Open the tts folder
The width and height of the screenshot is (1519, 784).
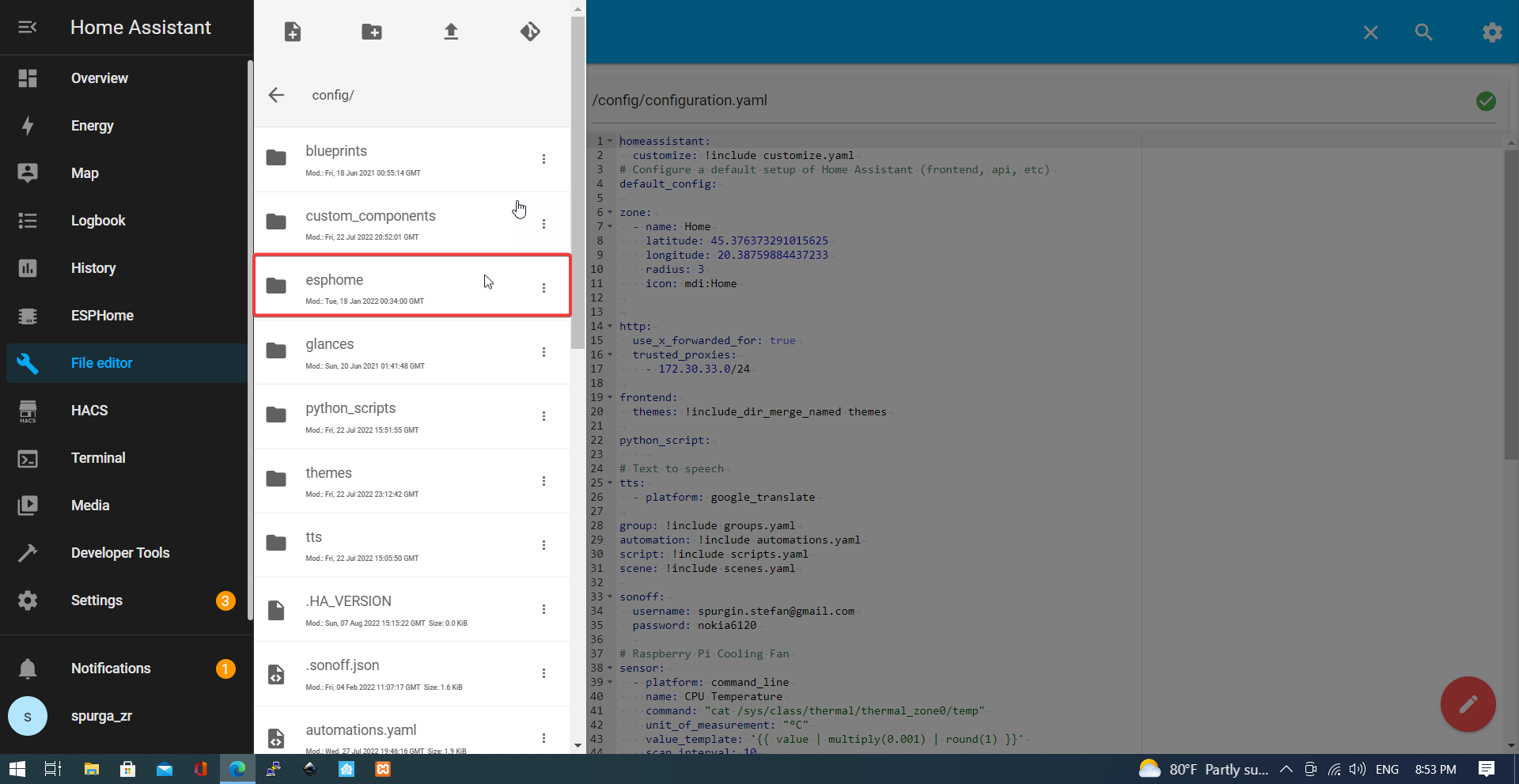coord(411,545)
